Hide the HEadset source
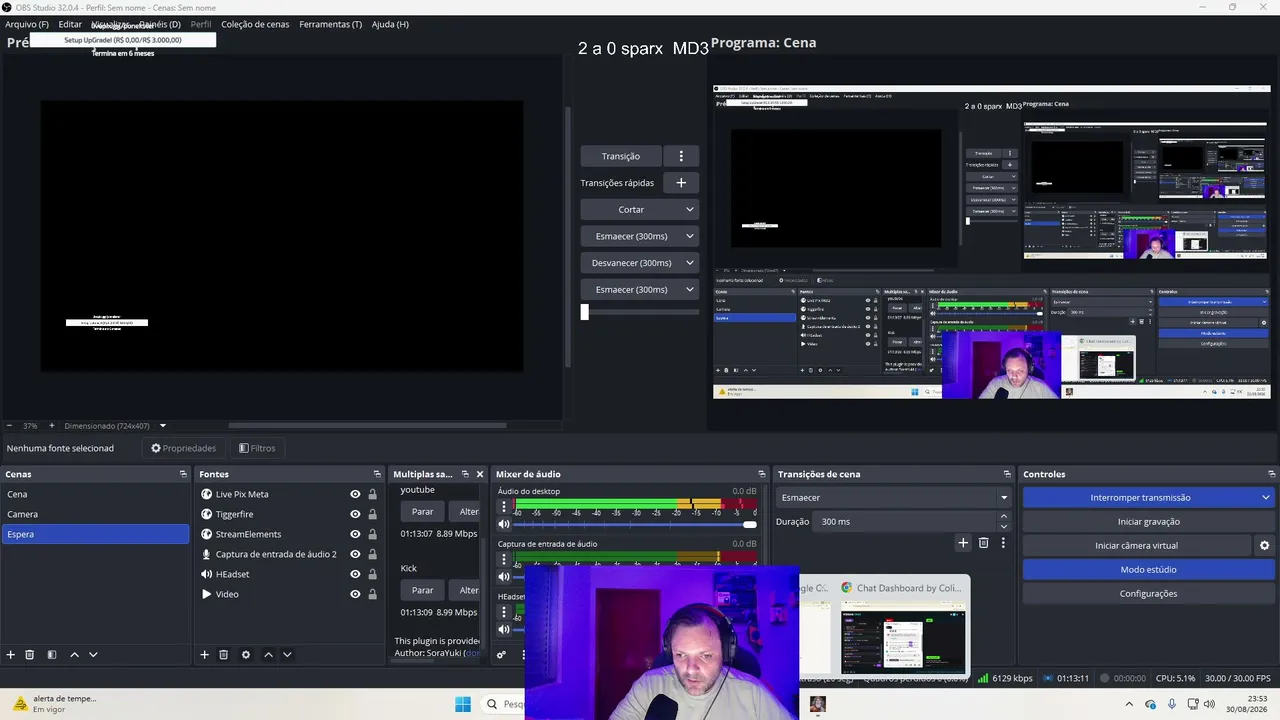 355,574
